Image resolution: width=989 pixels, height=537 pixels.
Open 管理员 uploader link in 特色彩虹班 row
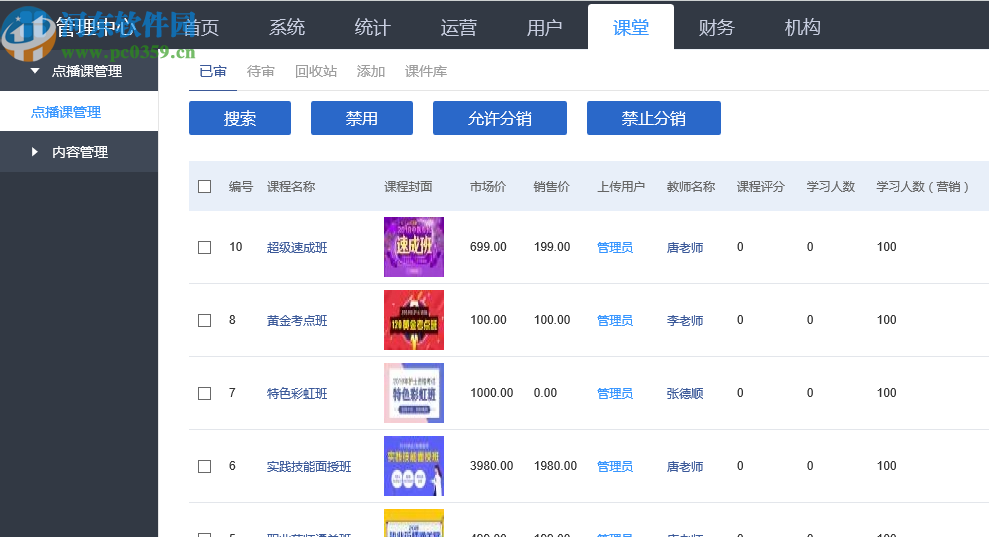tap(615, 394)
